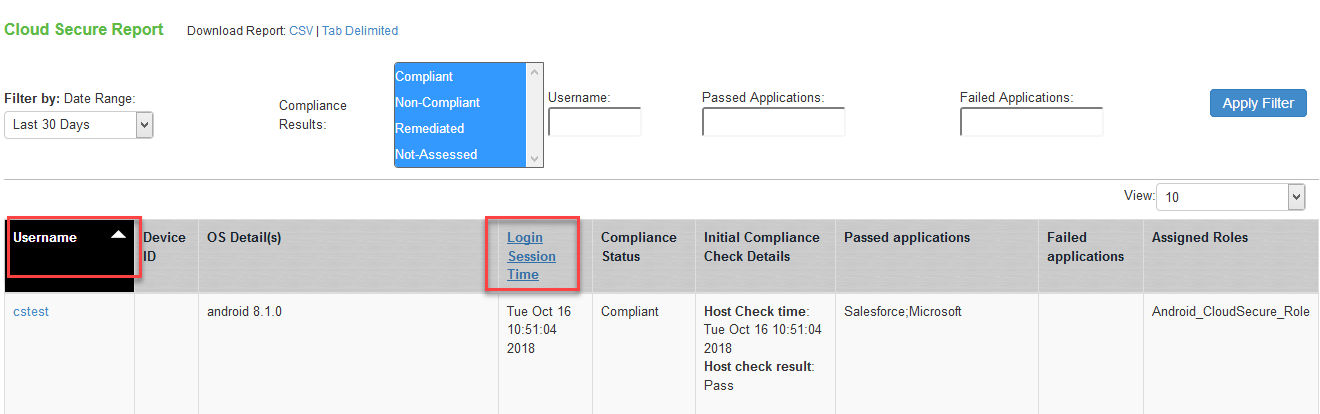Download the Tab Delimited report

point(360,31)
